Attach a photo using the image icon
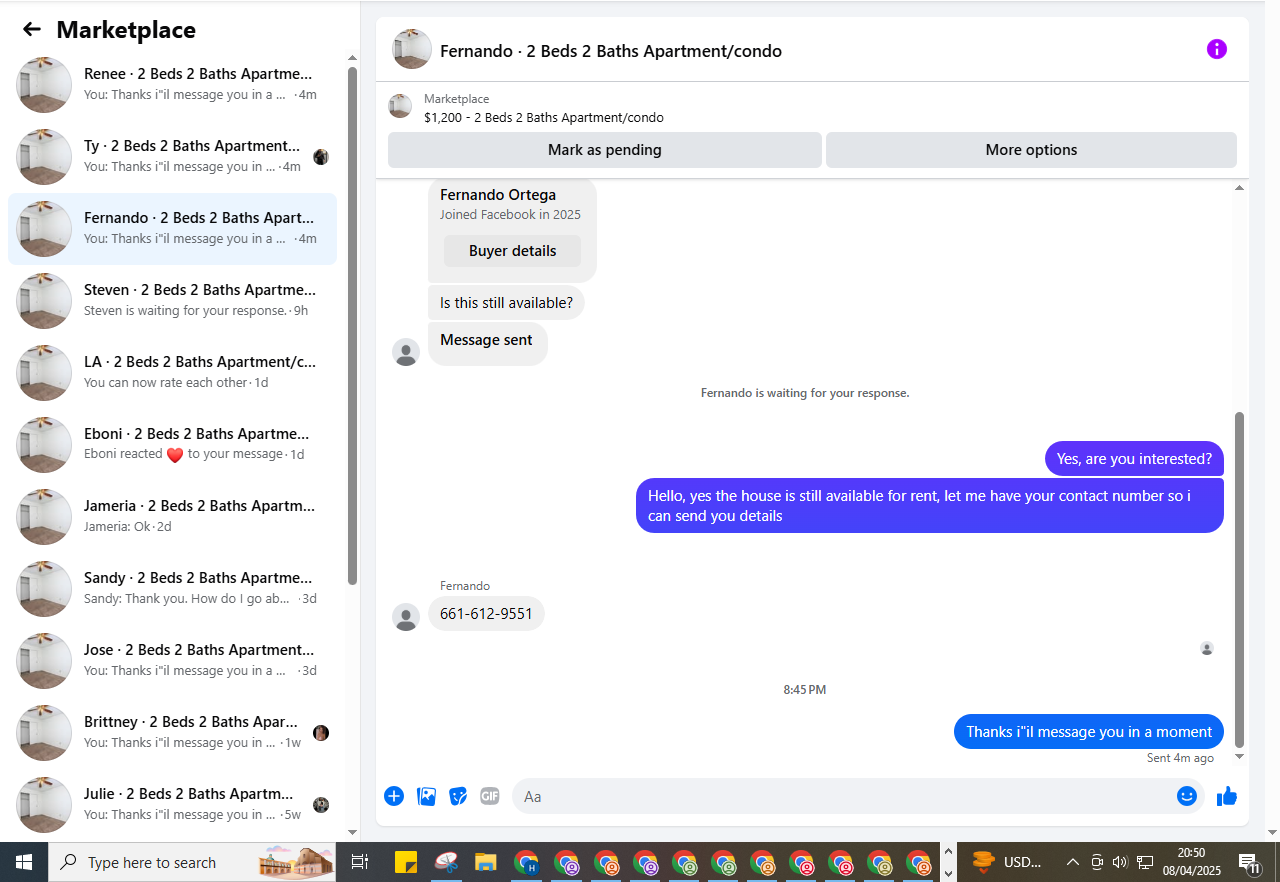This screenshot has width=1280, height=882. pyautogui.click(x=426, y=796)
